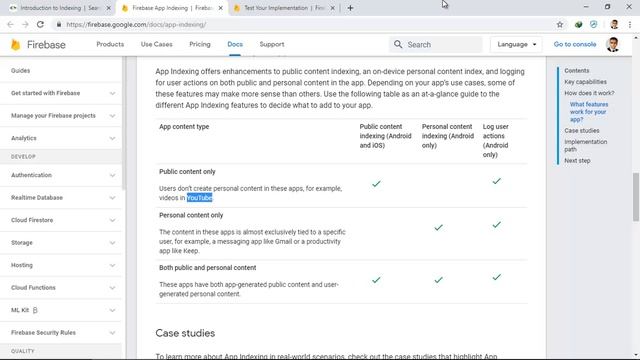This screenshot has width=640, height=360.
Task: Close the Introduction to Indexing tab
Action: coord(109,8)
